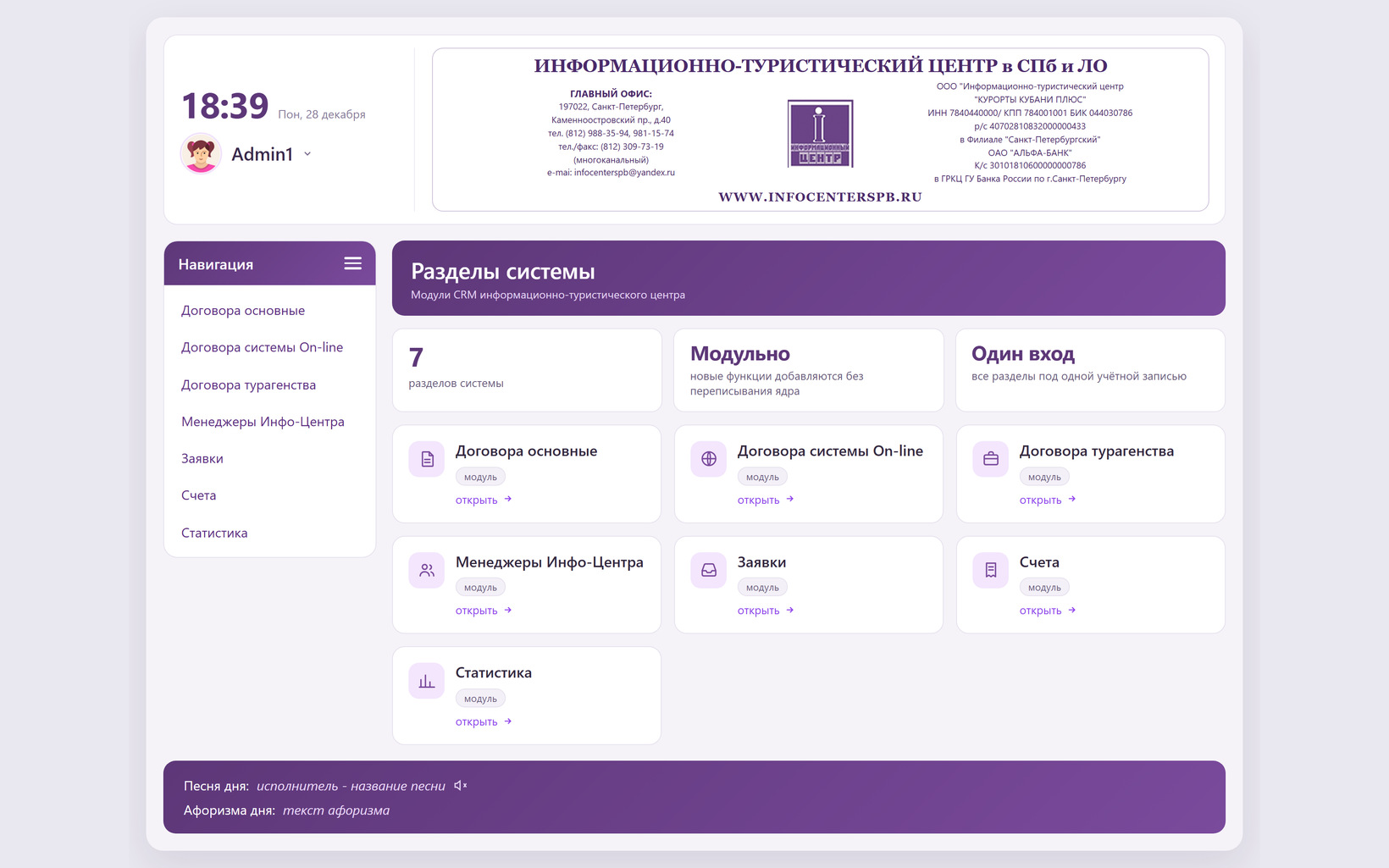Click the document icon on Договора основные card
Viewport: 1389px width, 868px height.
point(427,459)
